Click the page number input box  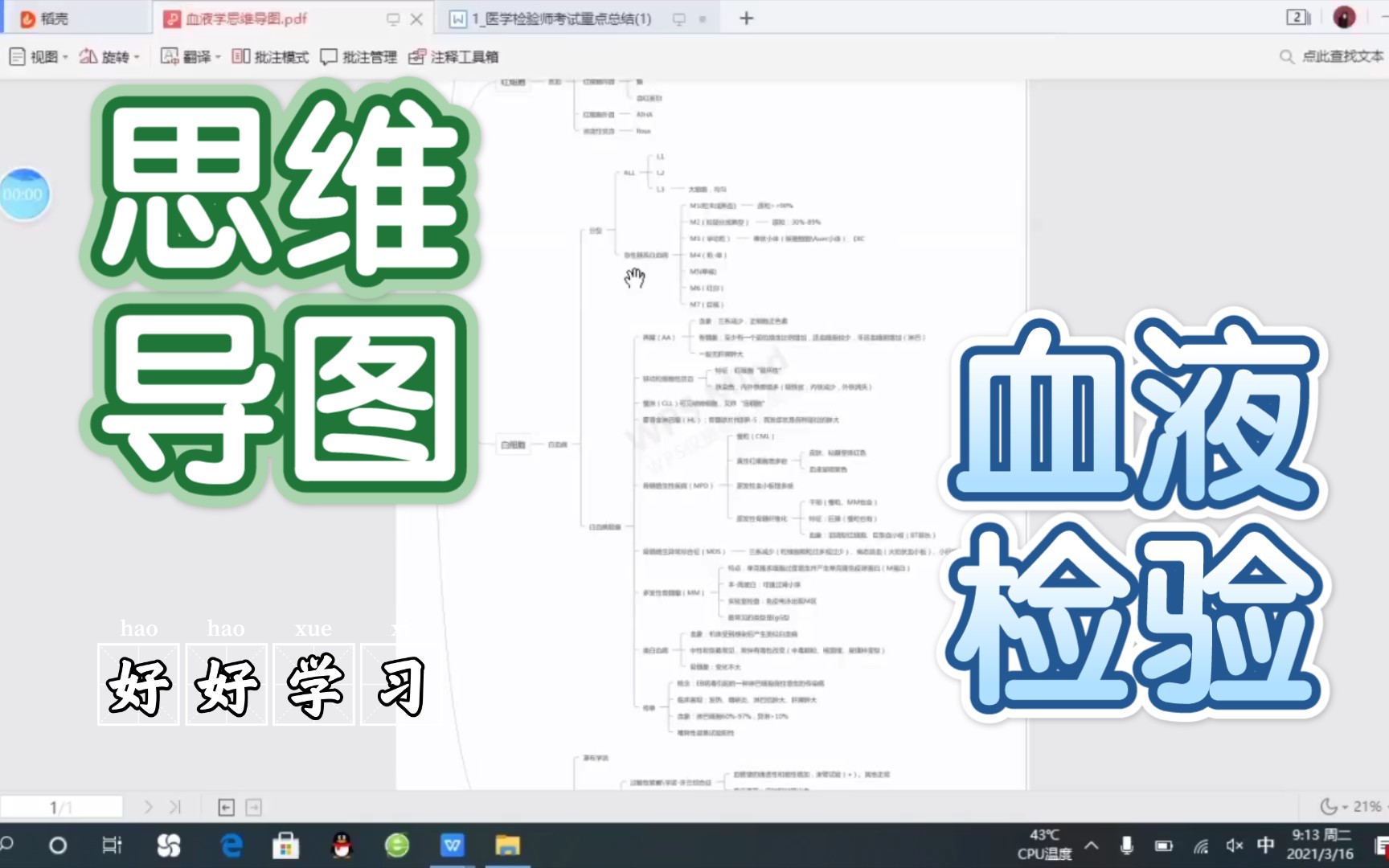click(61, 807)
